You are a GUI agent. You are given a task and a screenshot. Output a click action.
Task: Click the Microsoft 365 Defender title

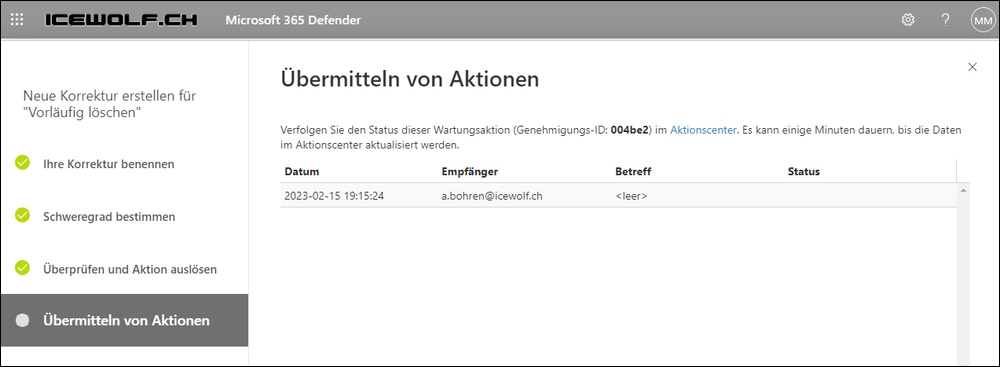(x=293, y=20)
